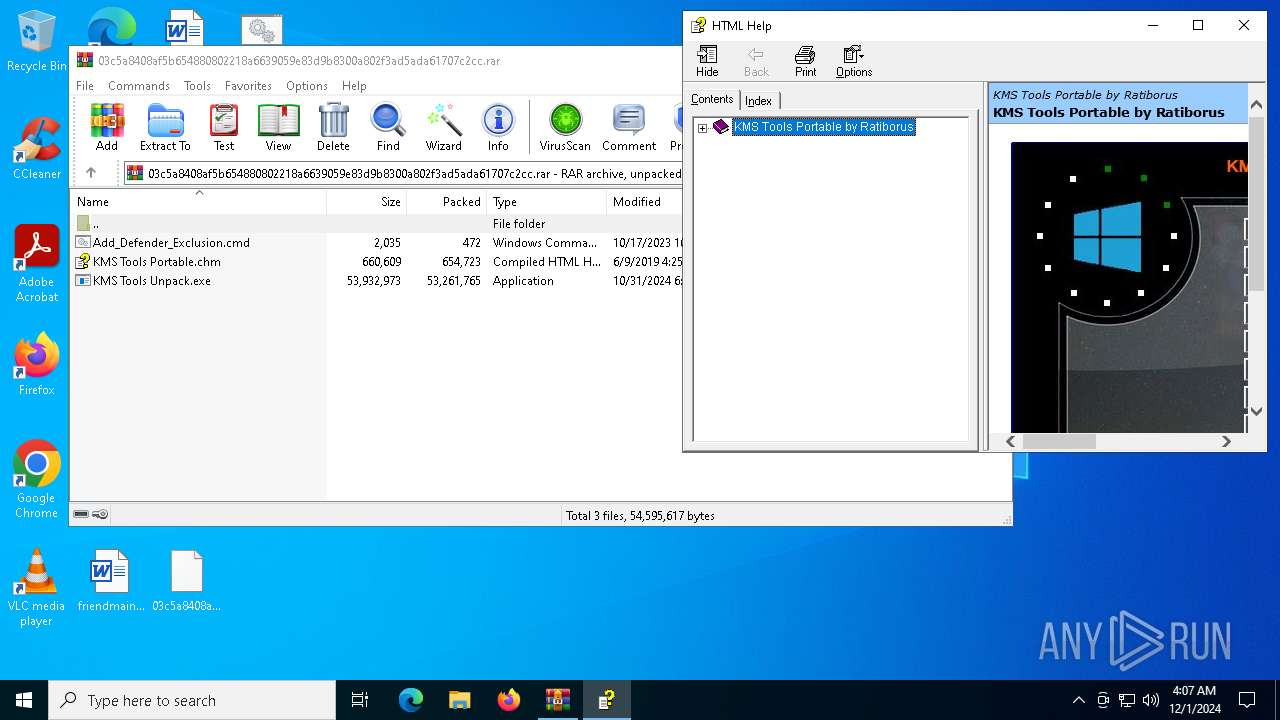Open the Commands menu
Viewport: 1280px width, 720px height.
139,86
